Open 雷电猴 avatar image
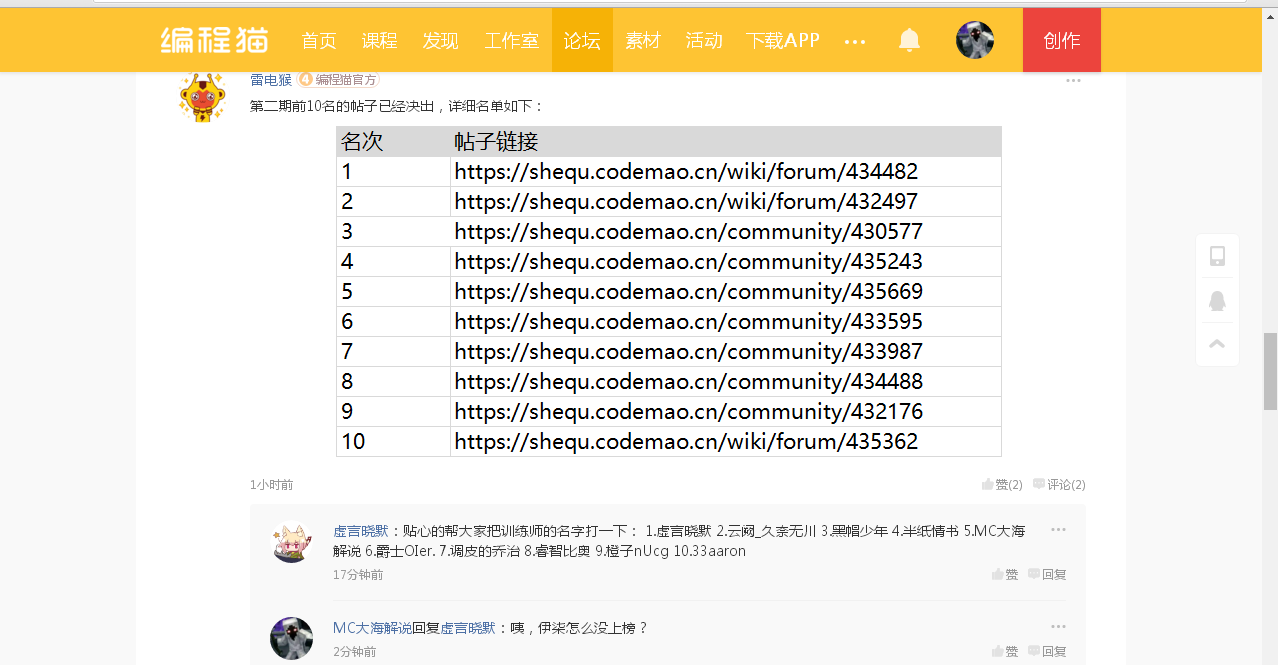Viewport: 1278px width, 665px height. click(202, 97)
